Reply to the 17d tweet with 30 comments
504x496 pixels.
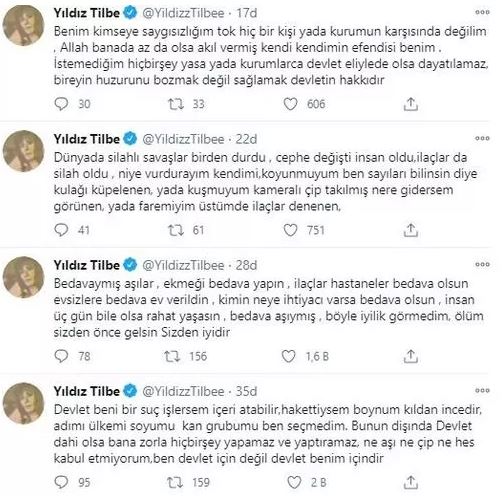(x=61, y=104)
